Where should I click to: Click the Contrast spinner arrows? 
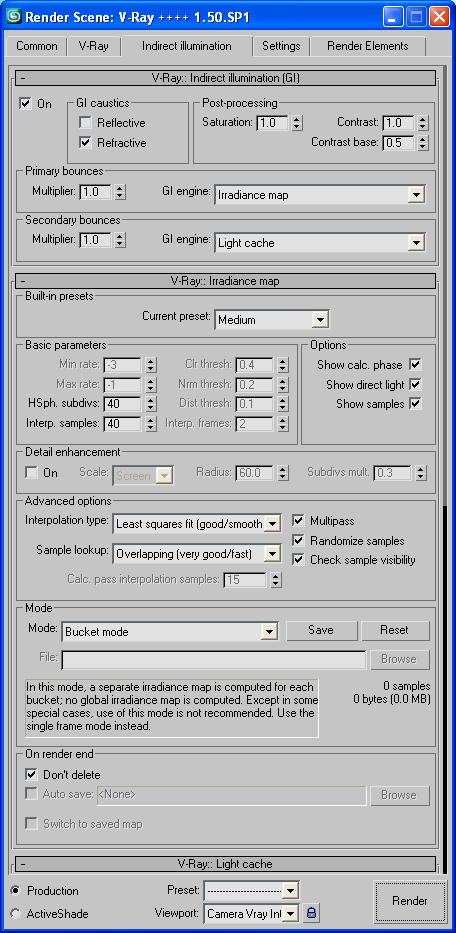[x=423, y=123]
